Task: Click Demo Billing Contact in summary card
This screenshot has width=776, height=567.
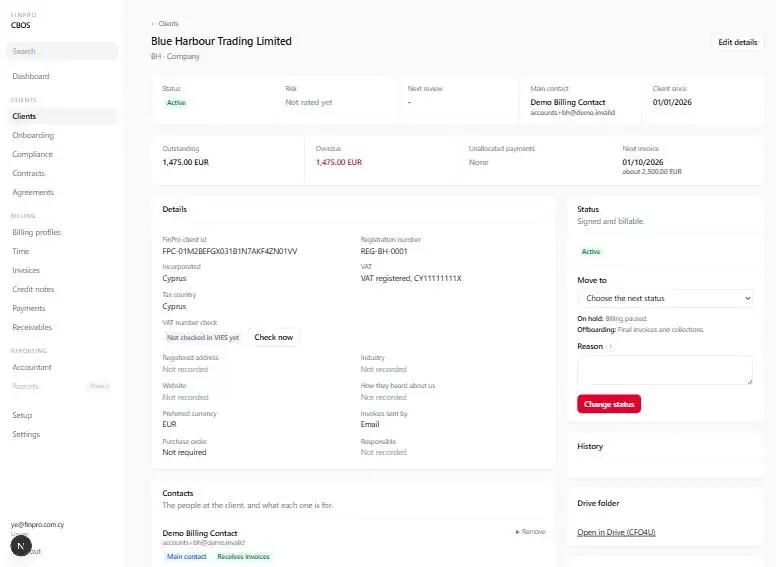Action: pyautogui.click(x=568, y=102)
